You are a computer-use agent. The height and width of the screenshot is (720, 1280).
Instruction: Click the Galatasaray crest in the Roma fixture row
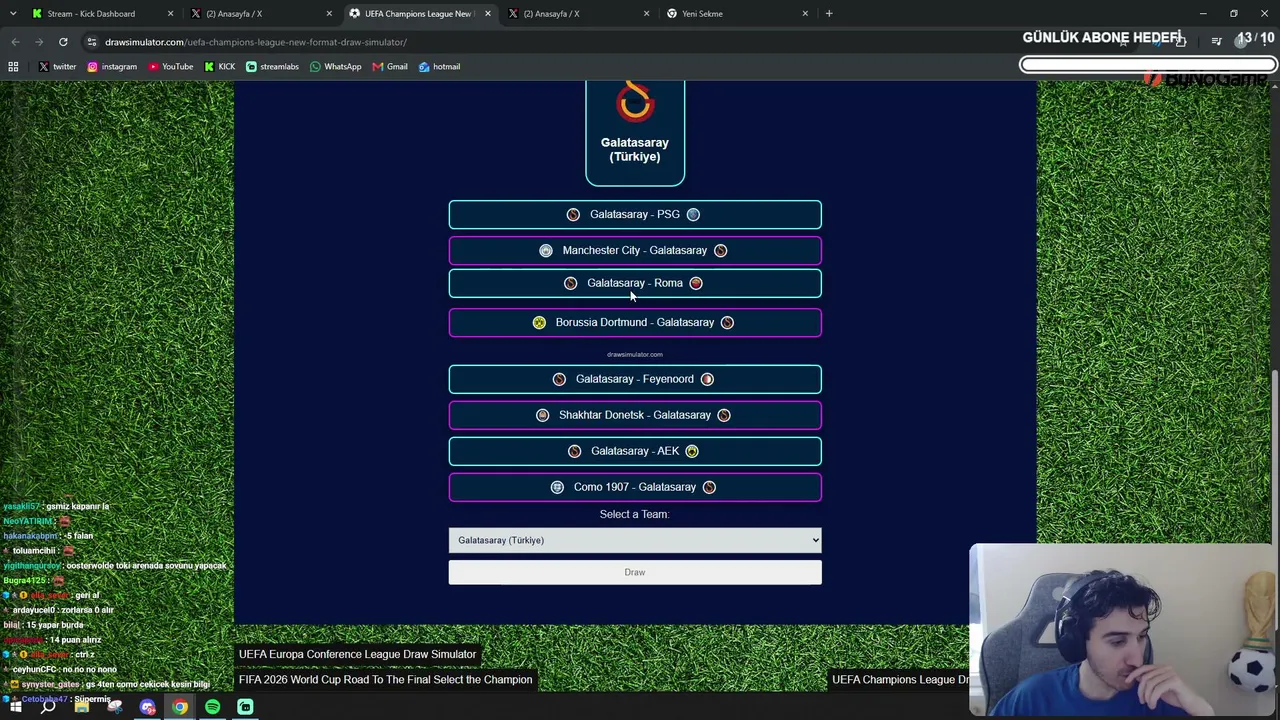570,283
